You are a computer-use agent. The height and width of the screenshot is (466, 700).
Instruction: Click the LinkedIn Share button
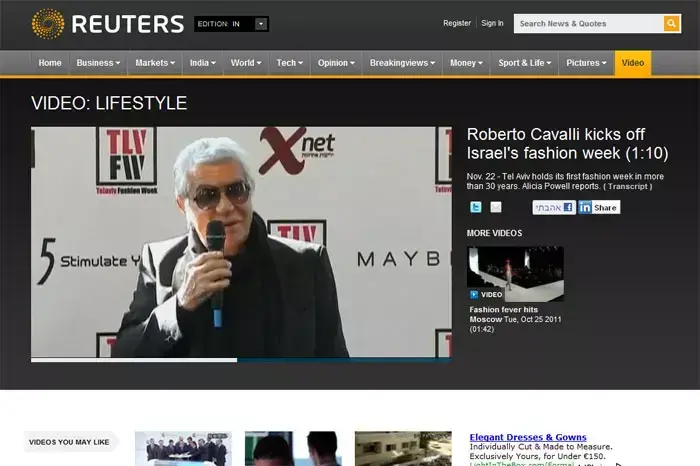coord(599,207)
